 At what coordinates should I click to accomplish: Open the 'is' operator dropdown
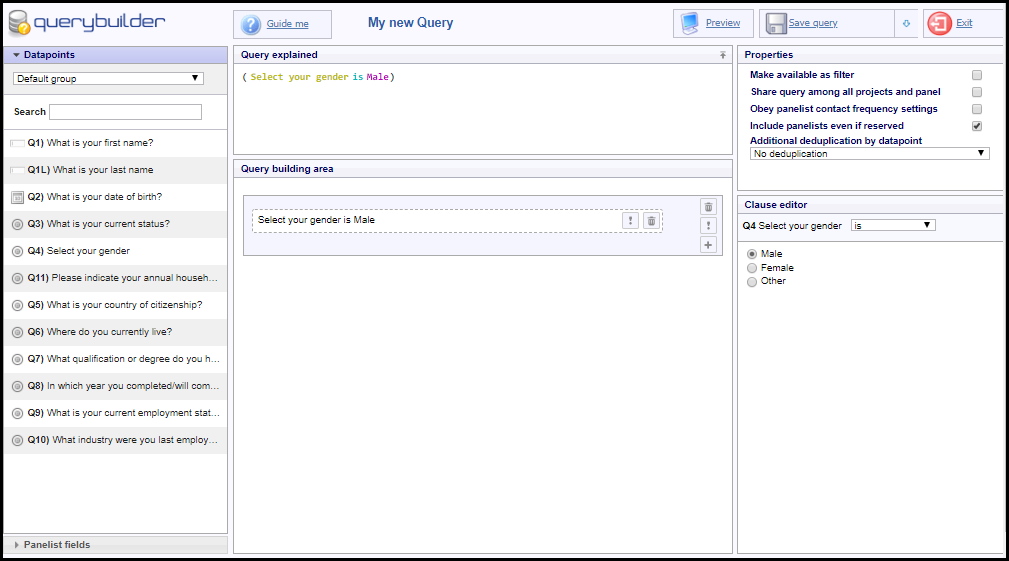[893, 225]
